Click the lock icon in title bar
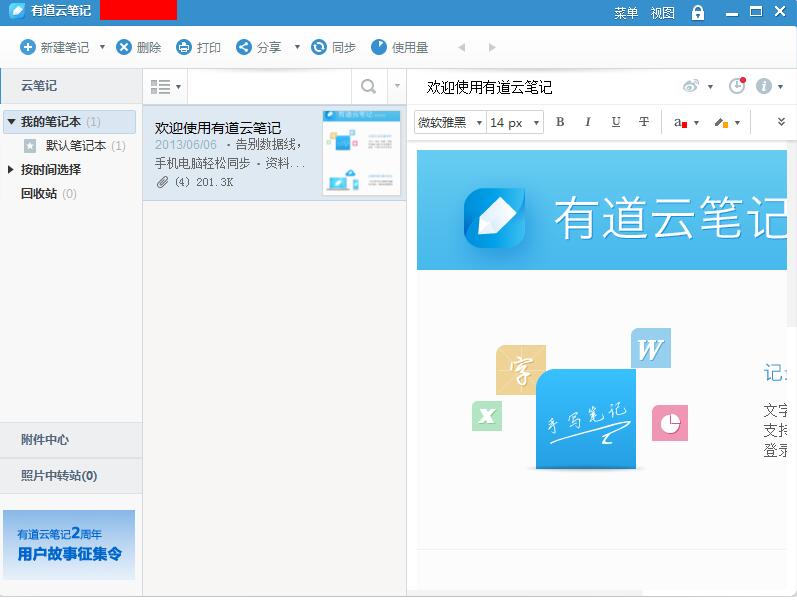 tap(698, 12)
